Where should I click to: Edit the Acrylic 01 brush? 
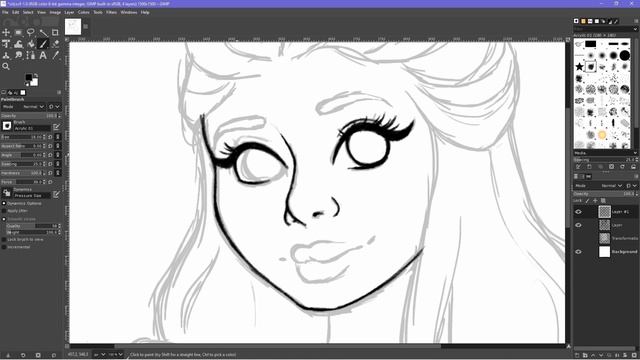coord(56,127)
